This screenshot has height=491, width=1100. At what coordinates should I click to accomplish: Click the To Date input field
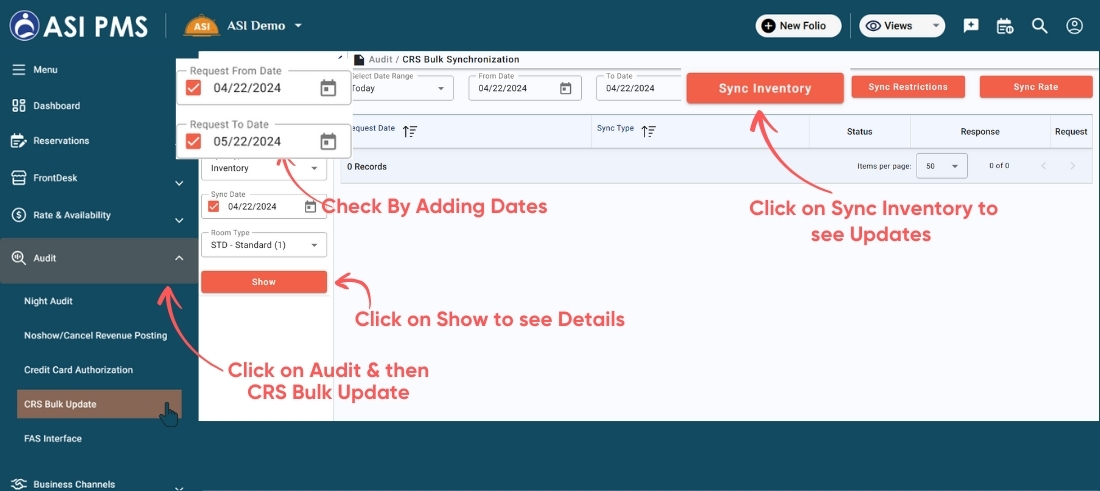(636, 88)
